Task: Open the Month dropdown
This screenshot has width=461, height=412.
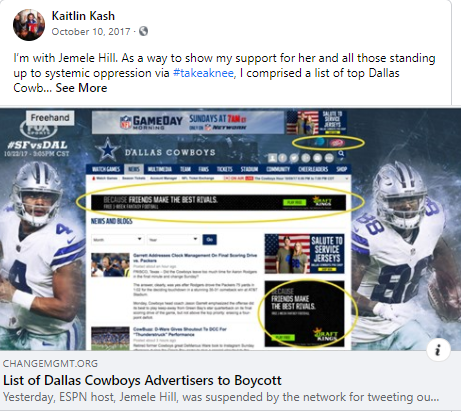Action: (x=118, y=239)
